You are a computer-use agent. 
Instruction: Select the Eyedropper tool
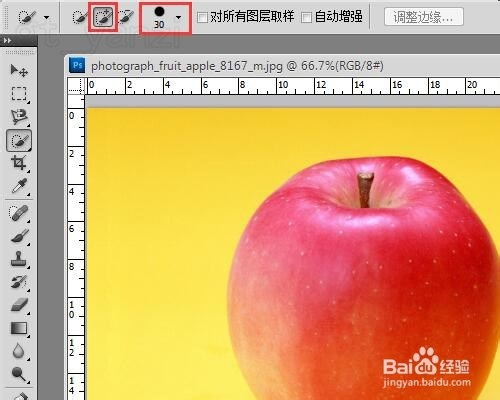coord(19,186)
